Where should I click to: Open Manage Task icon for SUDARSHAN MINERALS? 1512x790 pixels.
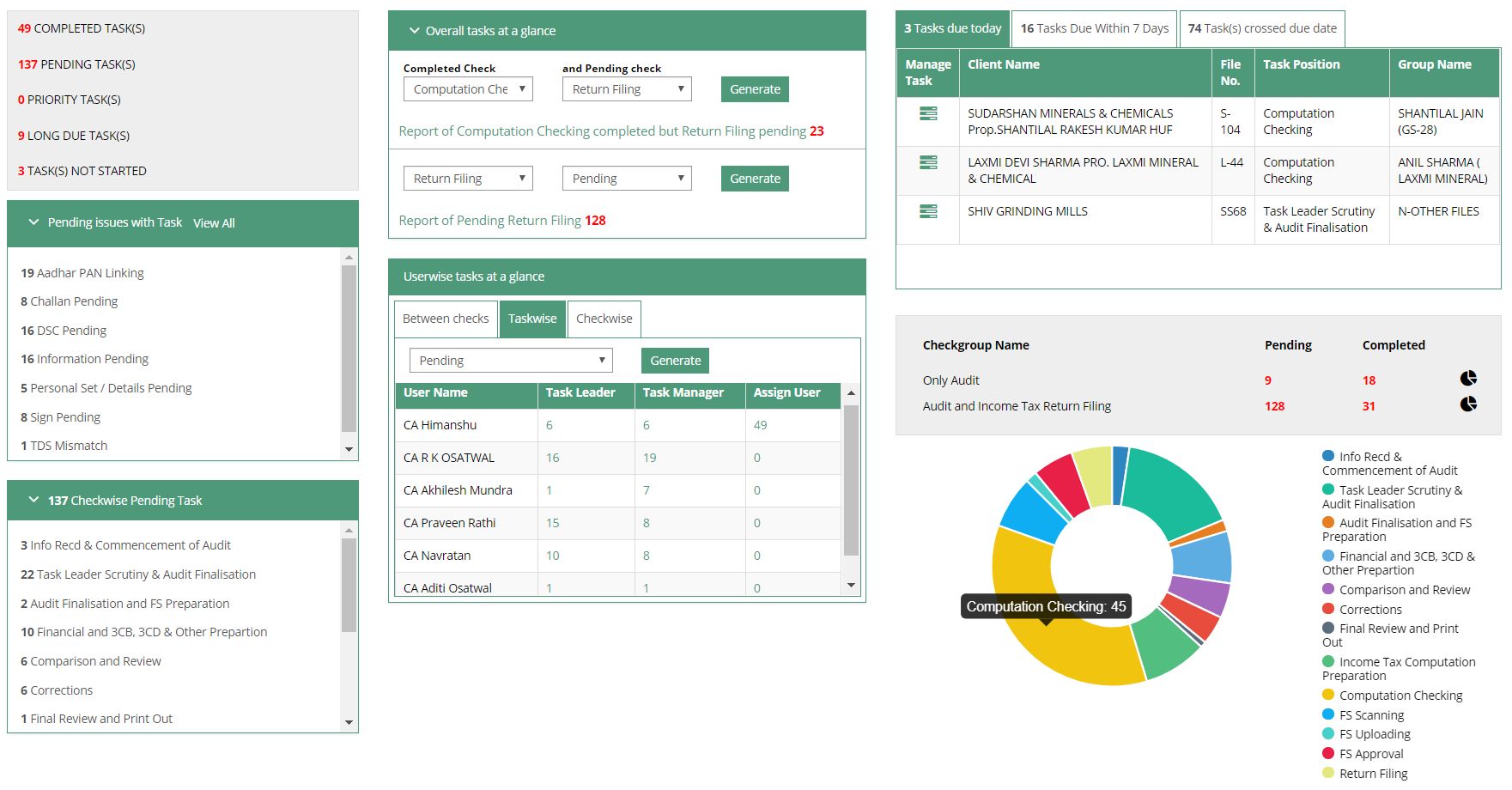927,112
